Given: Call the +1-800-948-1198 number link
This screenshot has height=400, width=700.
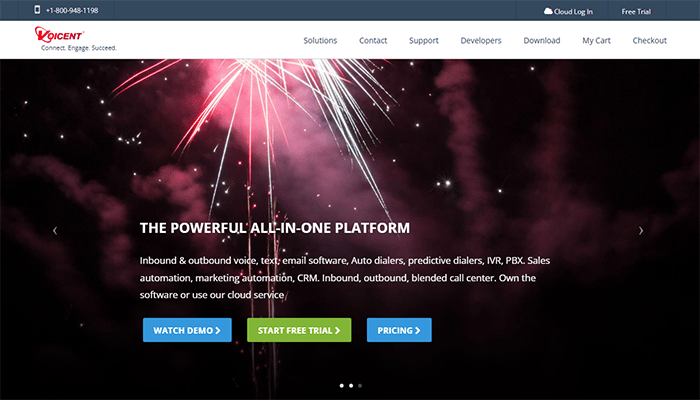Looking at the screenshot, I should 72,10.
